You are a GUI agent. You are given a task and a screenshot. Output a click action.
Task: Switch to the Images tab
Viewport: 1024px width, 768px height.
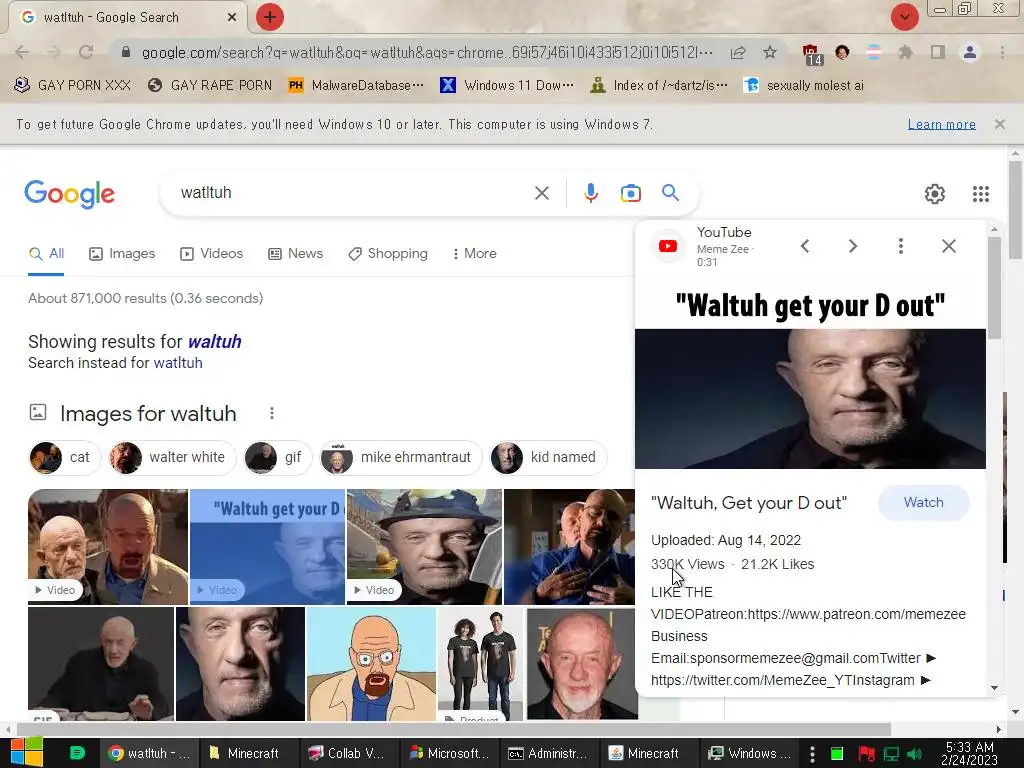click(x=122, y=253)
